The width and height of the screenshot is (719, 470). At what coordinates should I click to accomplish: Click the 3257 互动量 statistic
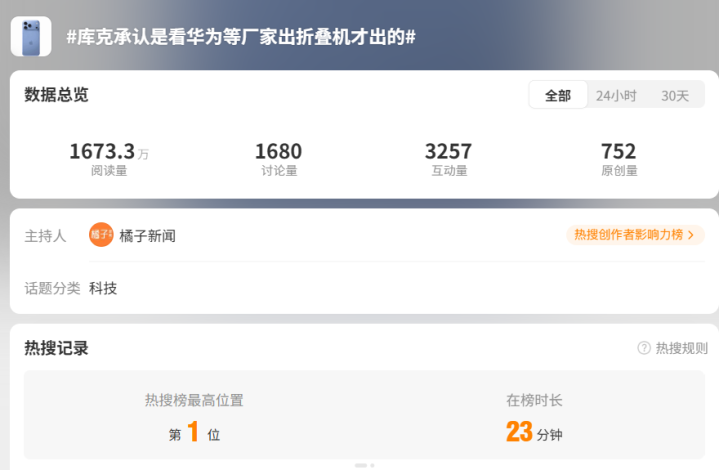coord(449,159)
